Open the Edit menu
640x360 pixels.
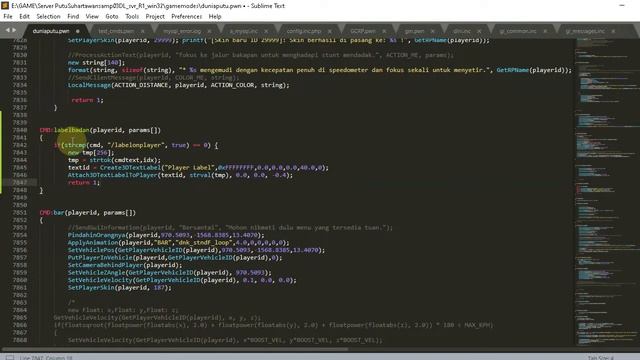24,16
